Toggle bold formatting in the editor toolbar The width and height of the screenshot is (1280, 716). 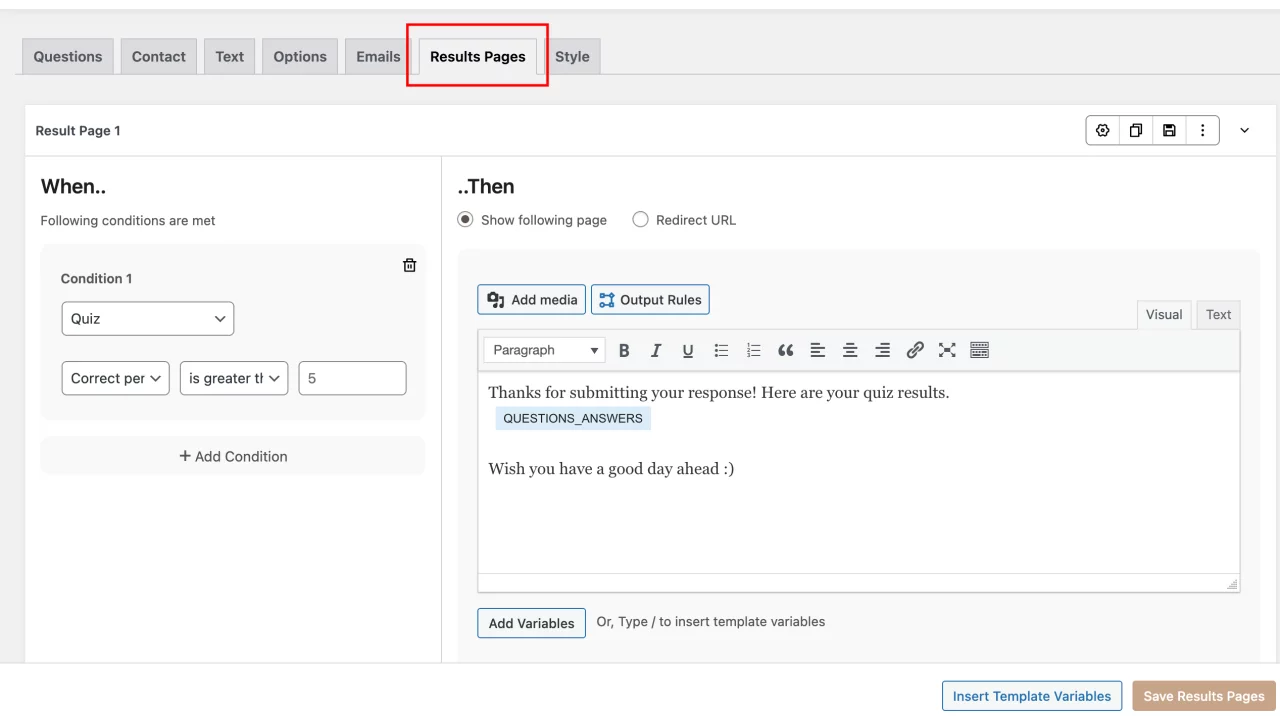624,350
